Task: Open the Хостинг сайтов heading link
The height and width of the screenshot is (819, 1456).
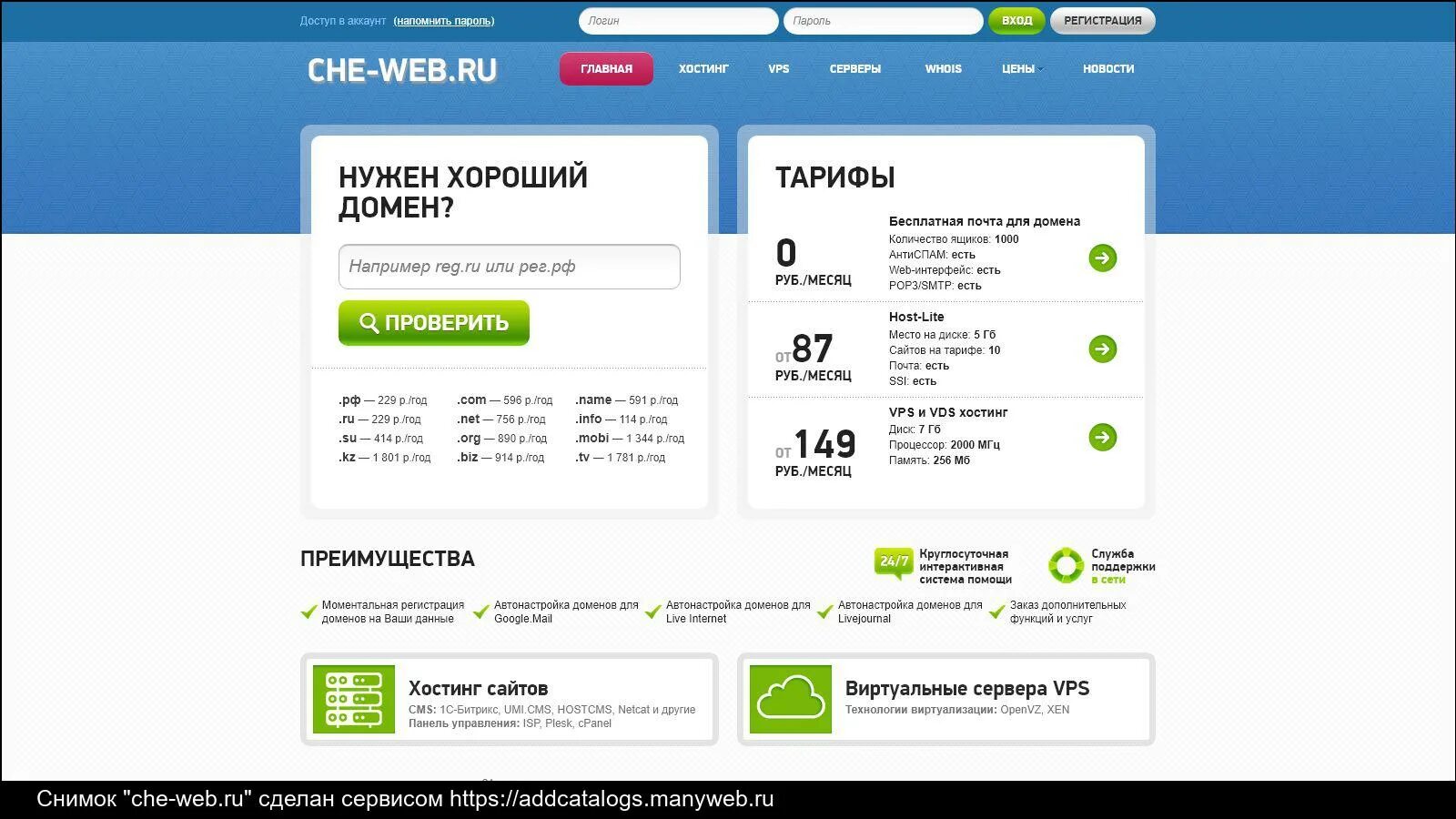Action: coord(478,689)
